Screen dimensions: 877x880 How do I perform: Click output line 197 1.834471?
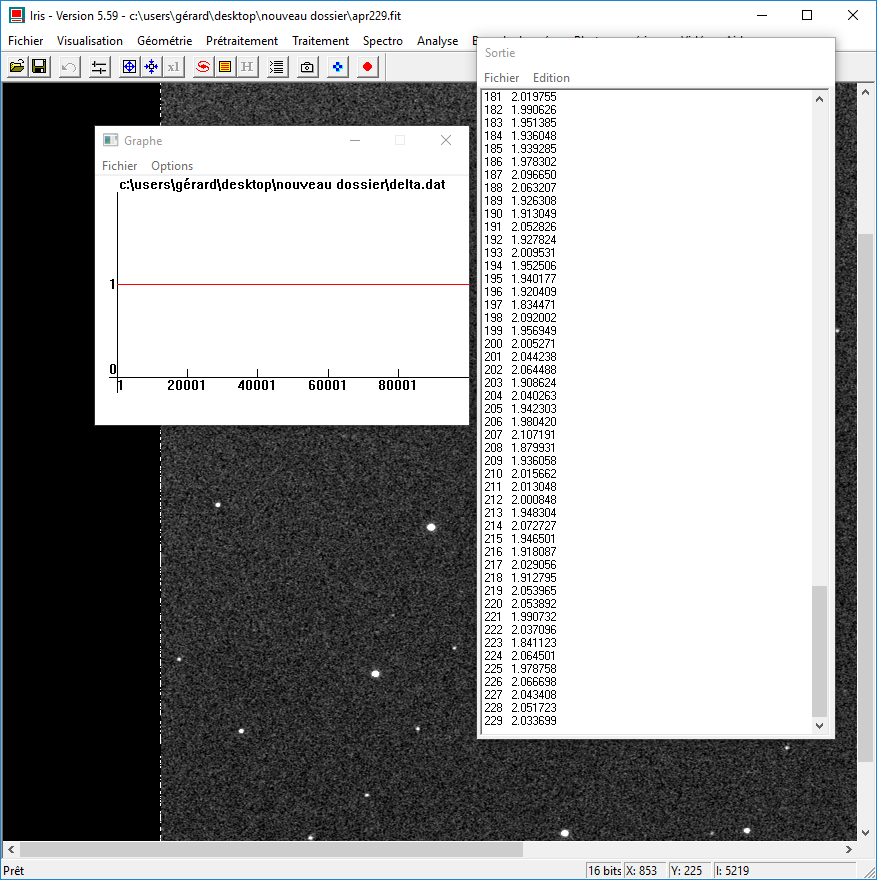pyautogui.click(x=520, y=305)
